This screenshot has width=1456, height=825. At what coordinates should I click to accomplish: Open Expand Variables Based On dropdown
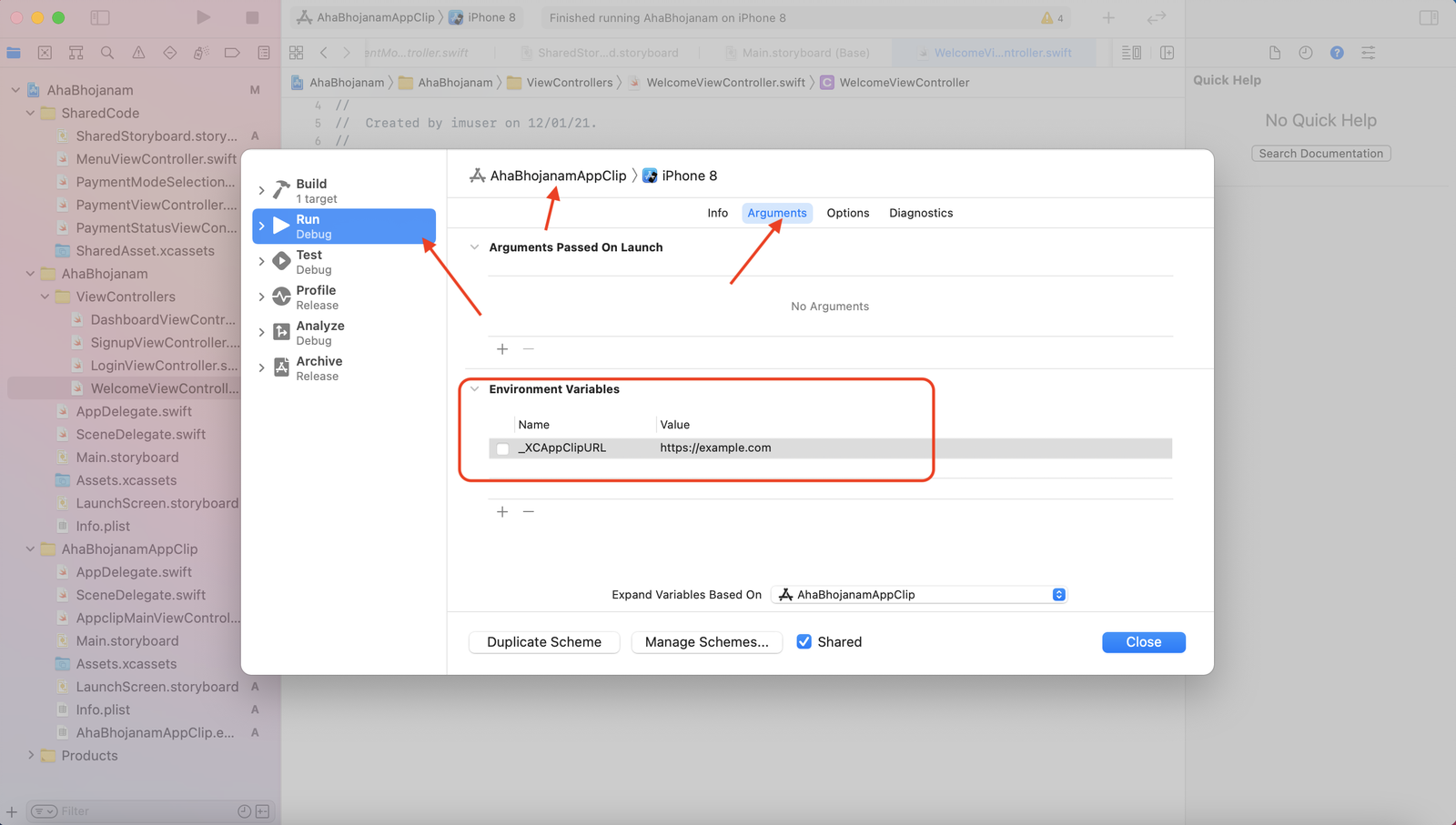[x=919, y=595]
